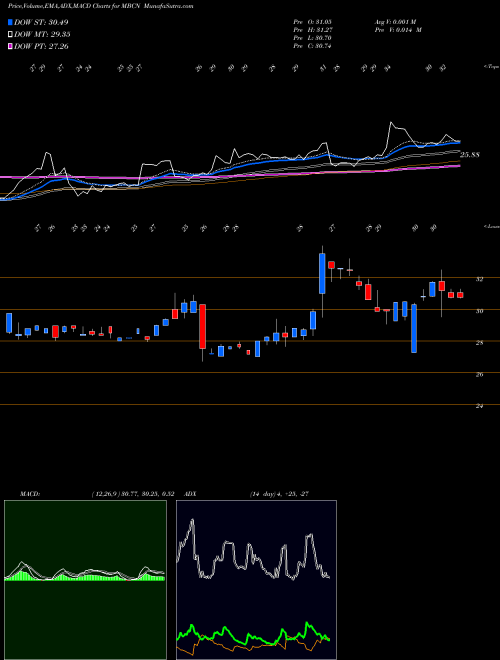
Task: Click the 'Pre V: 0.014 M' volume text
Action: [x=398, y=30]
